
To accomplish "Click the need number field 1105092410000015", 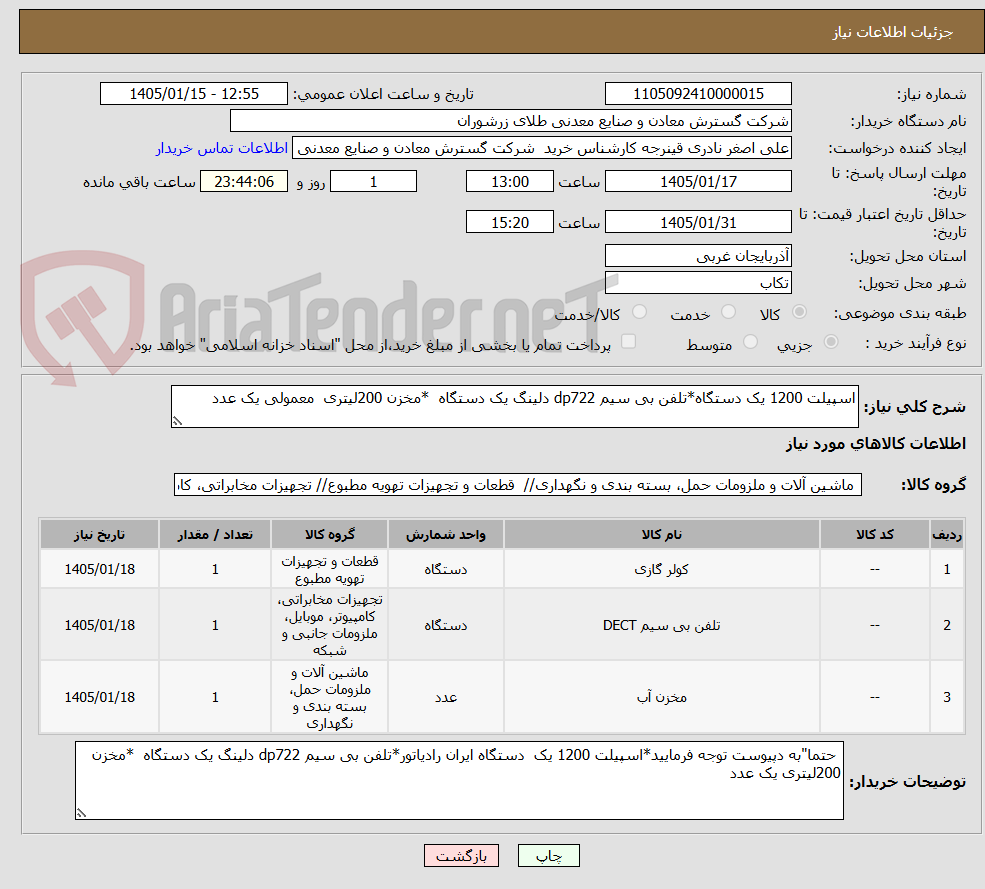I will point(698,94).
